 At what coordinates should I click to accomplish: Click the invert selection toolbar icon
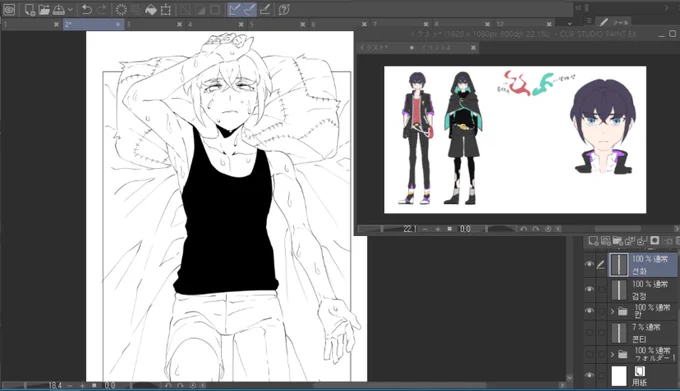coord(200,10)
